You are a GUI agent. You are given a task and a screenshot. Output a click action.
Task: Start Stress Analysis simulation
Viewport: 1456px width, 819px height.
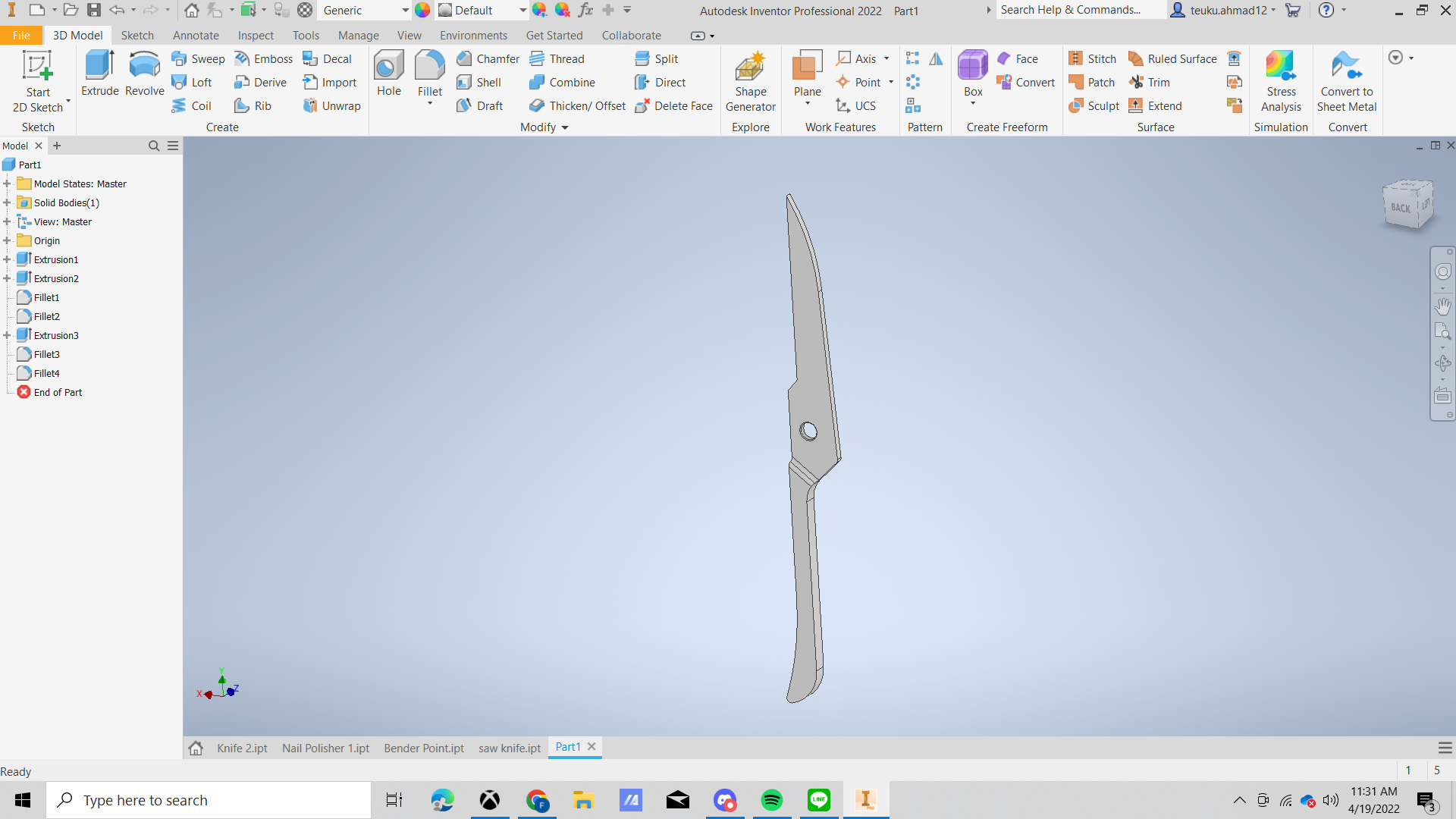coord(1281,82)
